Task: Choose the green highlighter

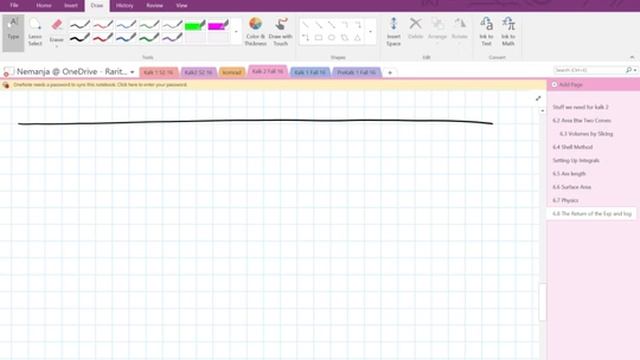Action: pyautogui.click(x=195, y=25)
